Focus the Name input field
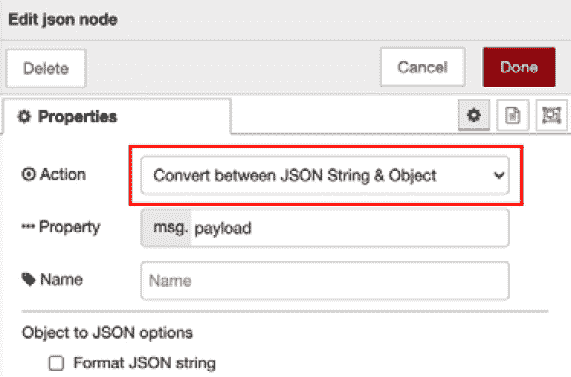Image resolution: width=571 pixels, height=377 pixels. coord(325,281)
